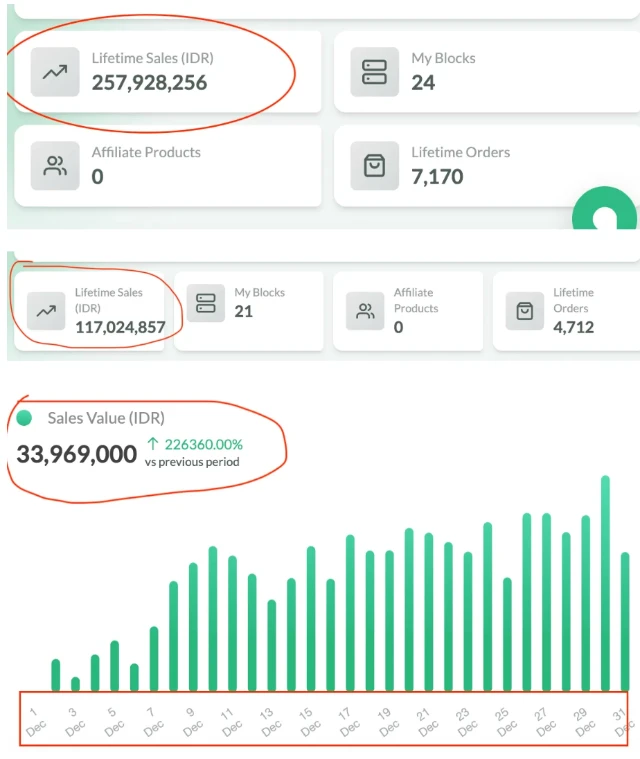
Task: Click the trending arrow icon beside 257,928,256
Action: (55, 72)
